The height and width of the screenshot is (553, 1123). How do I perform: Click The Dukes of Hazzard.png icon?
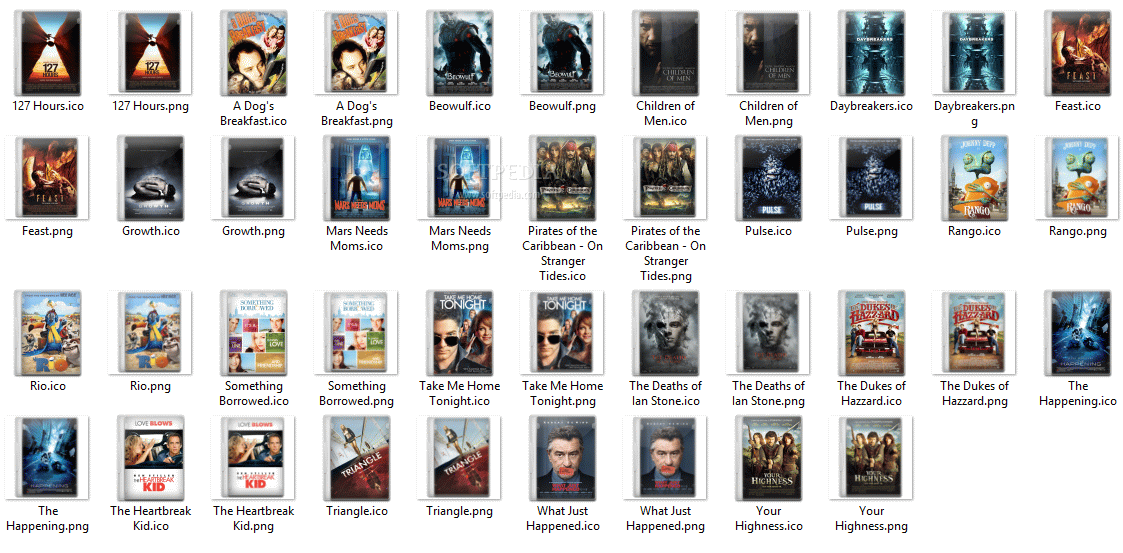(x=975, y=332)
